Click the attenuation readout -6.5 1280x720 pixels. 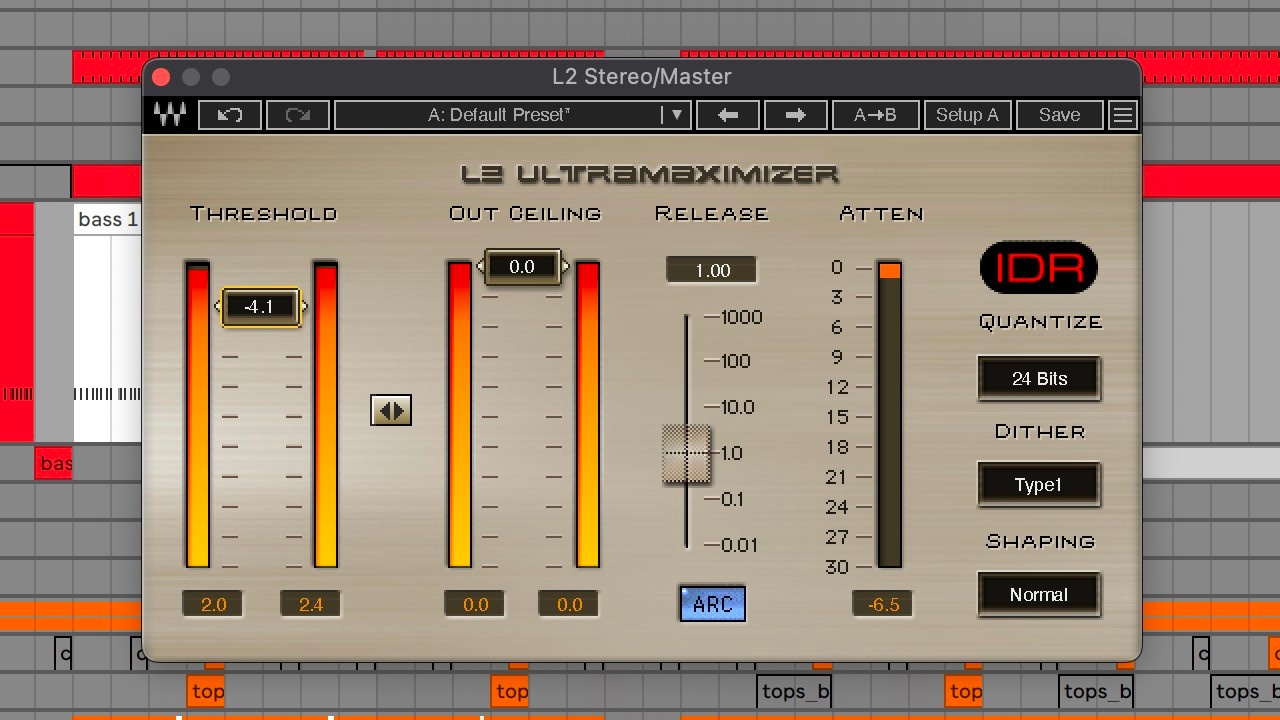(x=883, y=604)
